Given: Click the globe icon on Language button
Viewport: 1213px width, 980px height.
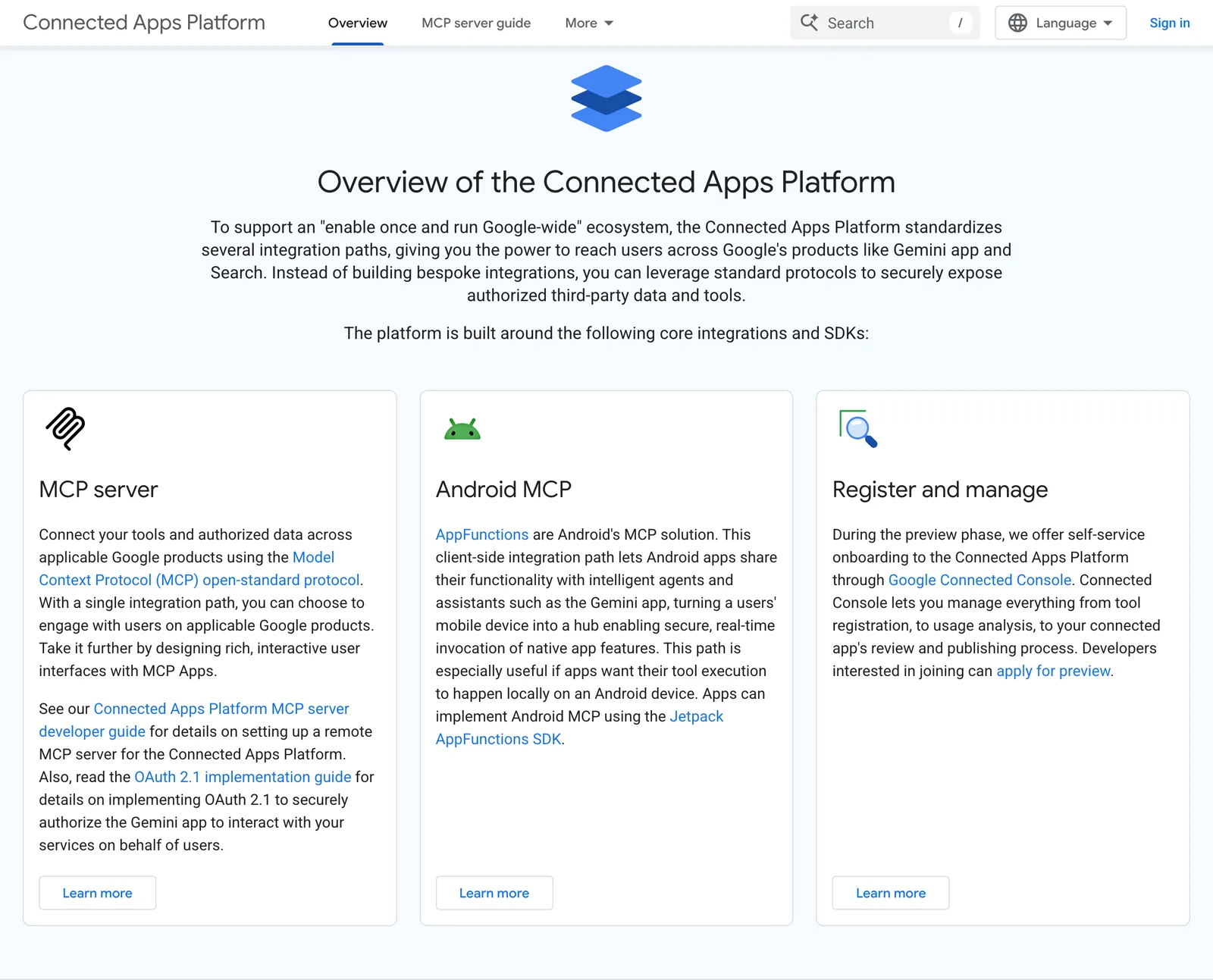Looking at the screenshot, I should pyautogui.click(x=1017, y=23).
